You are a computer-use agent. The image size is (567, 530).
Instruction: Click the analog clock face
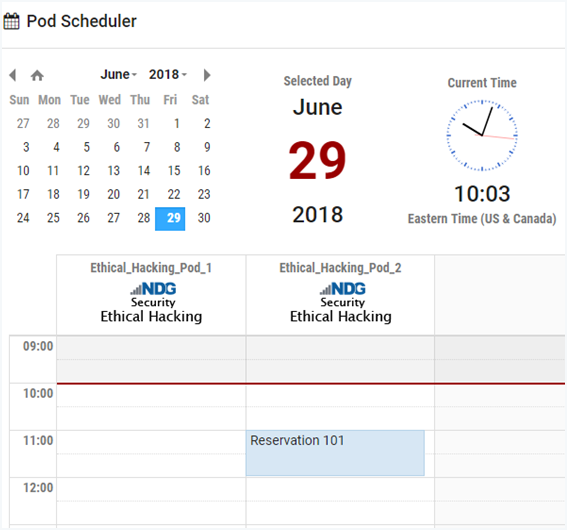click(482, 135)
